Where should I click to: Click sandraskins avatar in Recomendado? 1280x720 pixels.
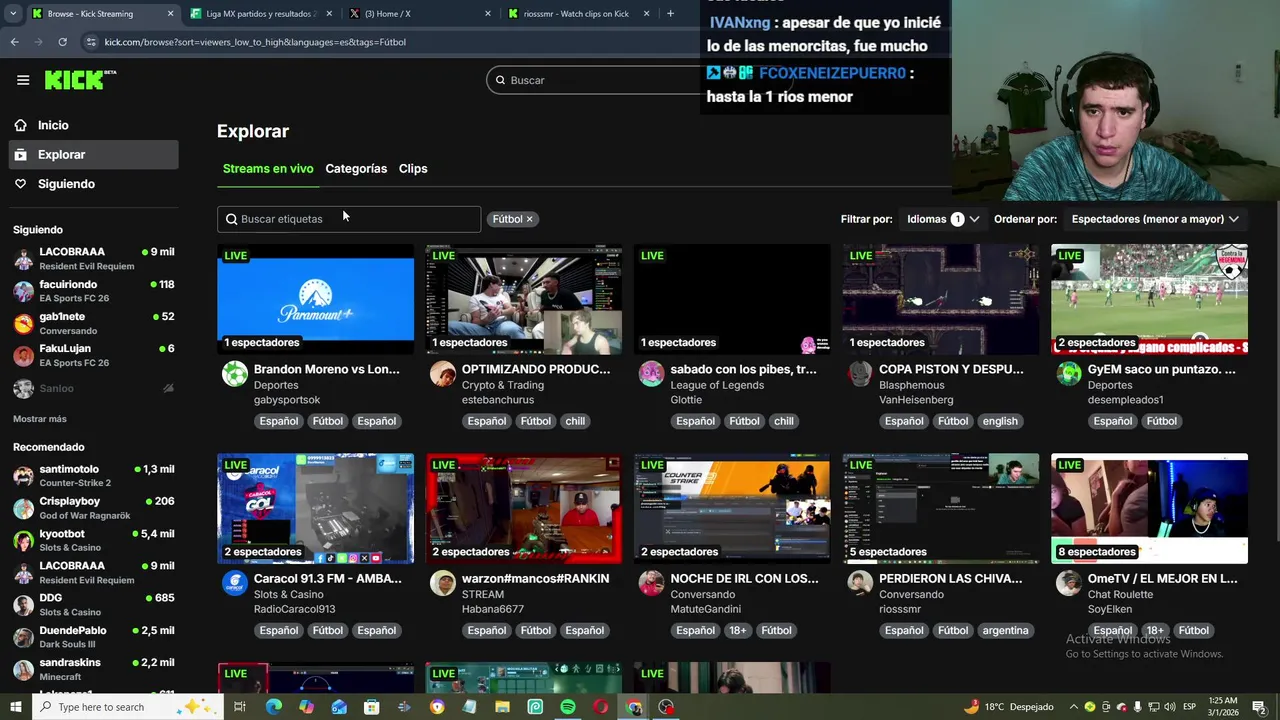coord(23,669)
